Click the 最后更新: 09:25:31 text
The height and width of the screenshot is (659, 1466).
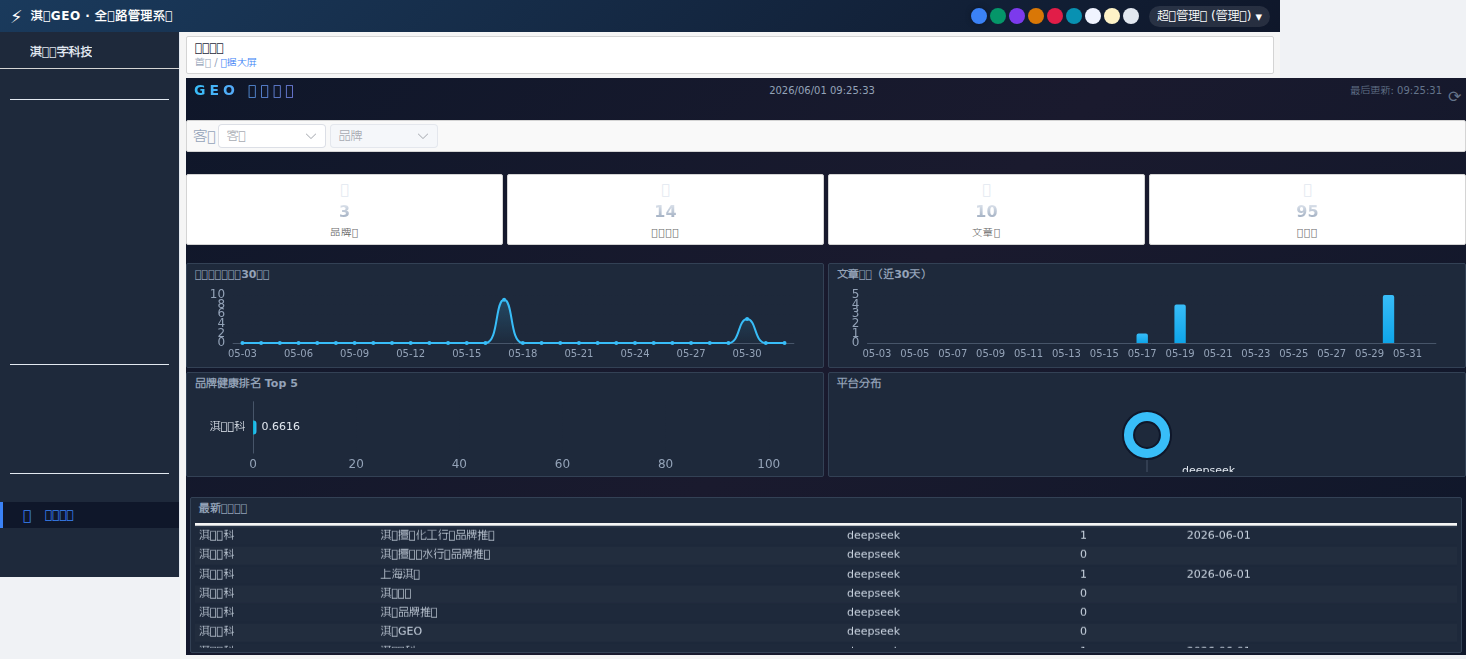point(1396,90)
